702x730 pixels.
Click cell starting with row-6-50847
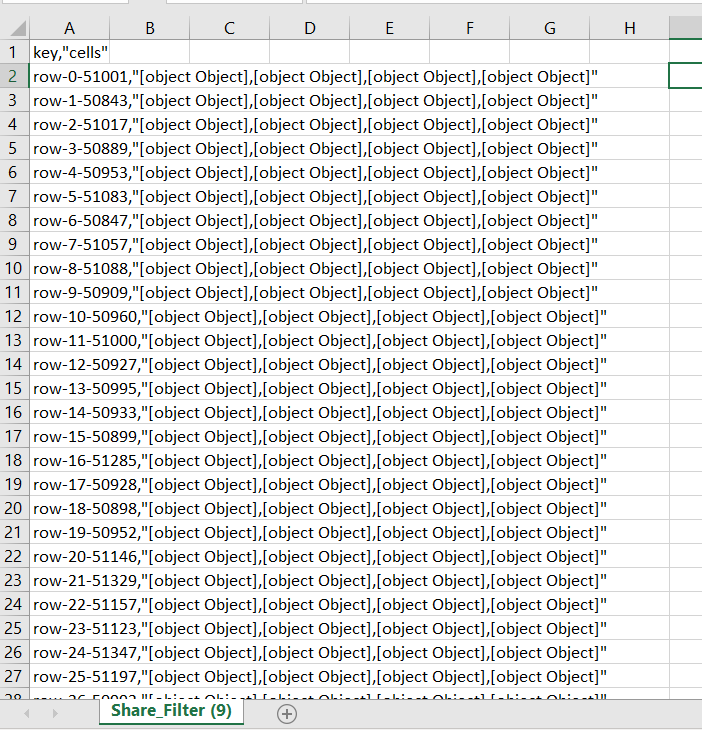click(69, 220)
